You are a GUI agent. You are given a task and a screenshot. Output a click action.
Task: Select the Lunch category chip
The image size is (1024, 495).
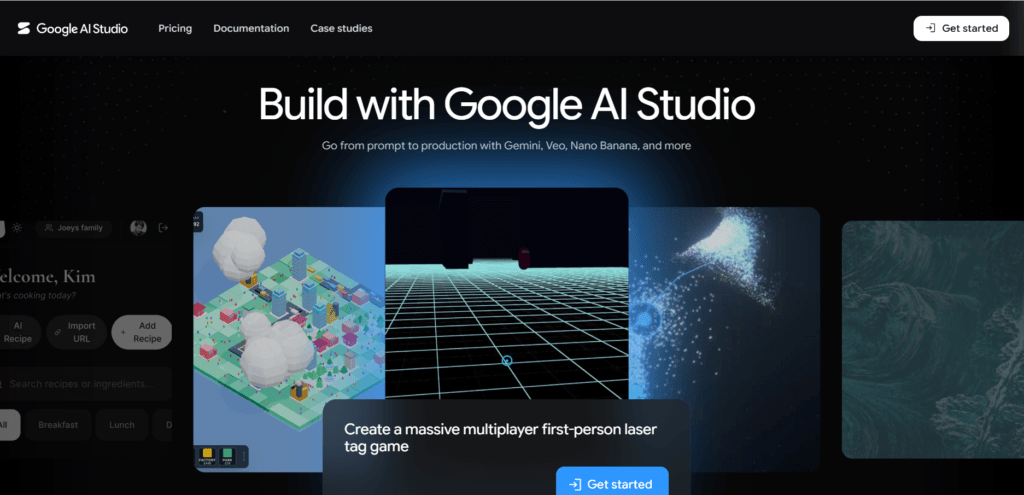[x=121, y=425]
